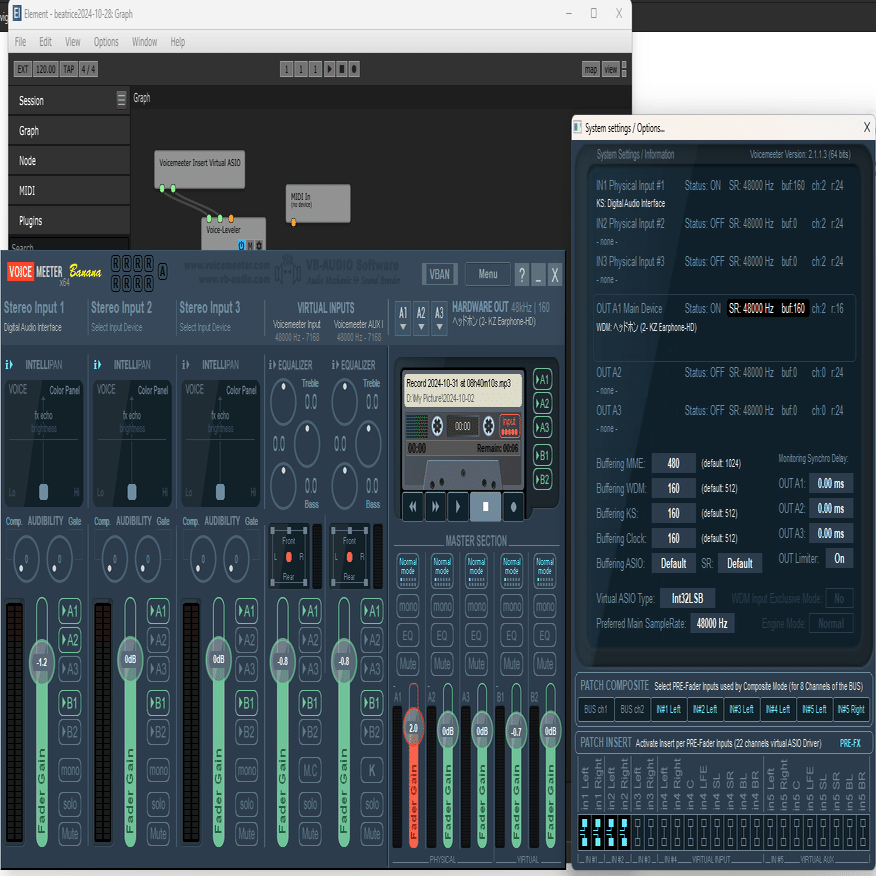Image resolution: width=876 pixels, height=876 pixels.
Task: Click the play button on cassette recorder
Action: [x=458, y=507]
